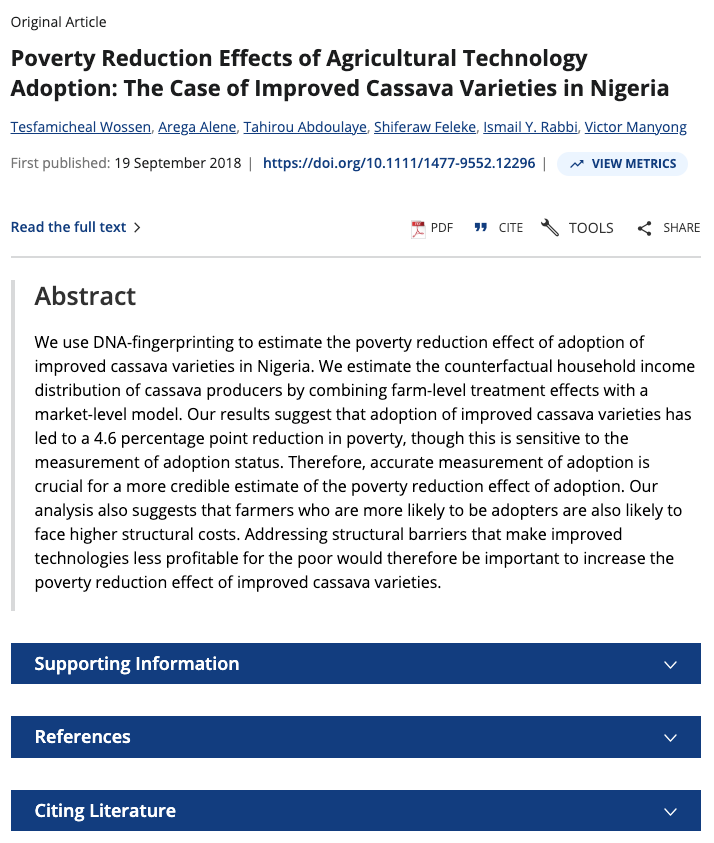This screenshot has width=714, height=843.
Task: Expand the References section chevron
Action: pos(670,737)
